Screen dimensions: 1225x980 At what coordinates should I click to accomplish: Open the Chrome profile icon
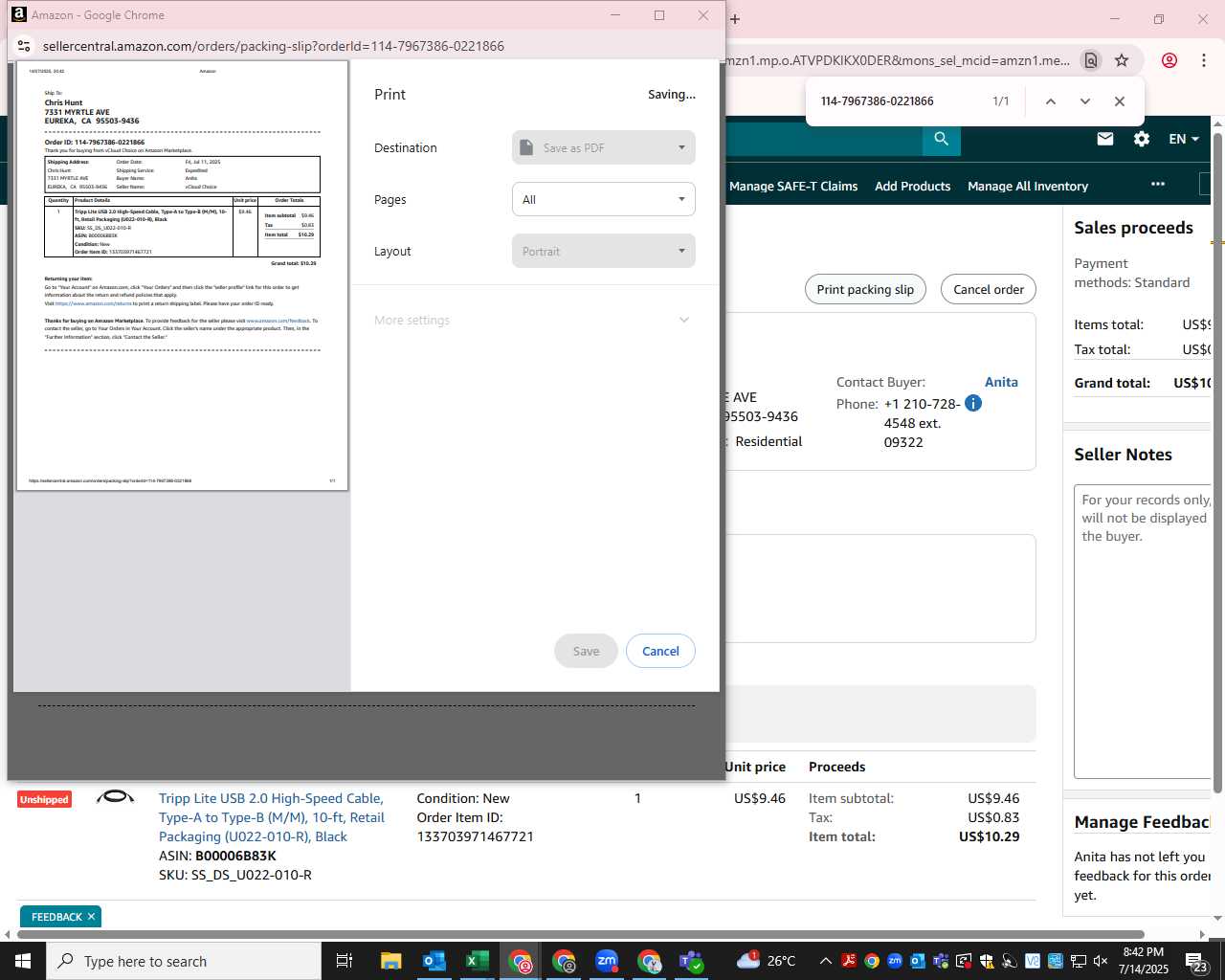coord(1169,60)
